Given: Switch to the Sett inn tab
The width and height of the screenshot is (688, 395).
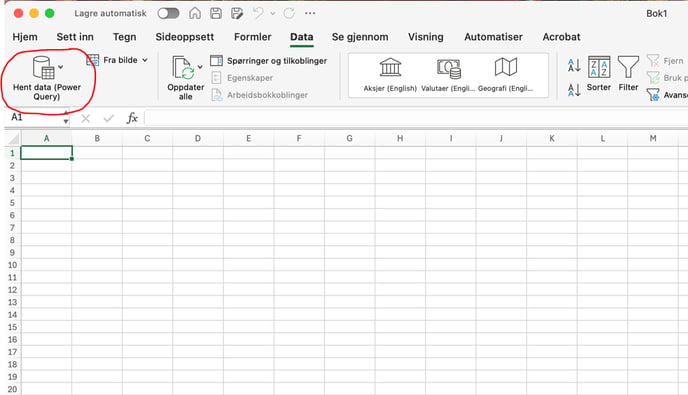Looking at the screenshot, I should pos(75,37).
